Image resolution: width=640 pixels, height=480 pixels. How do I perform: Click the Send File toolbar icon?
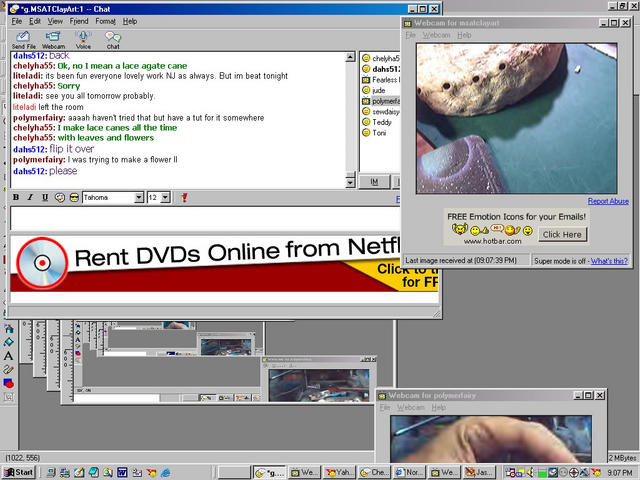tap(23, 40)
